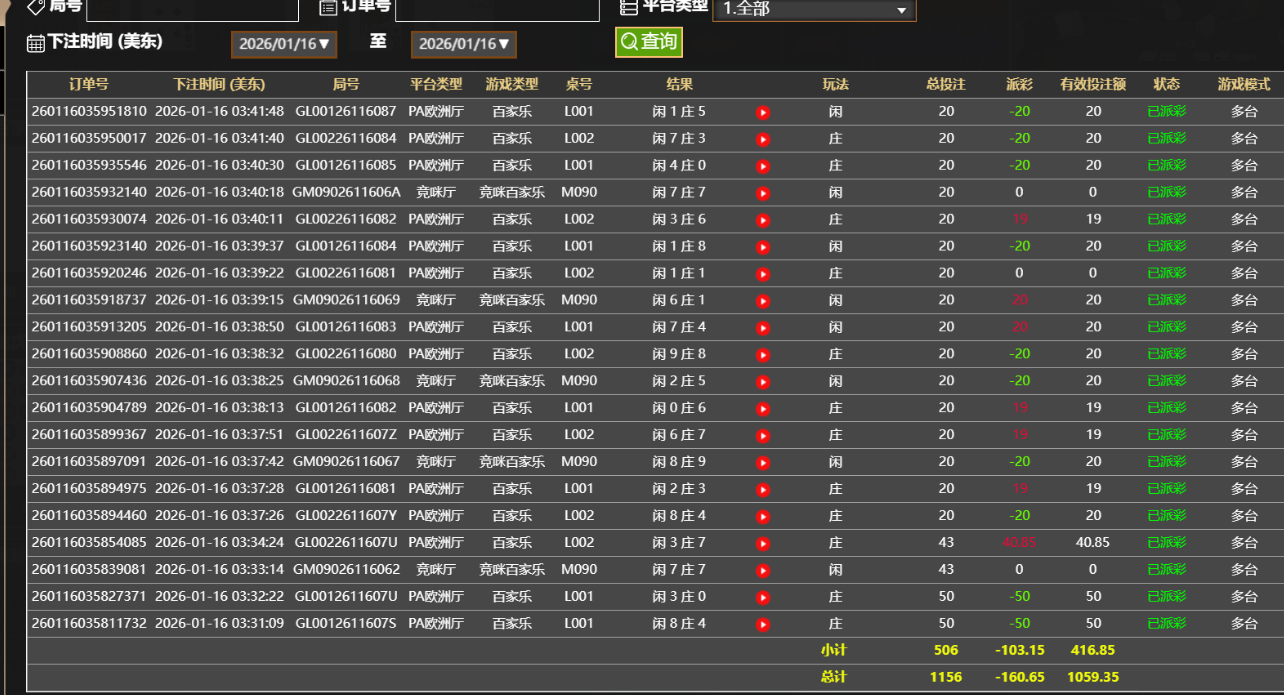Click replay icon for order 260116035923140
The height and width of the screenshot is (695, 1284).
coord(763,247)
